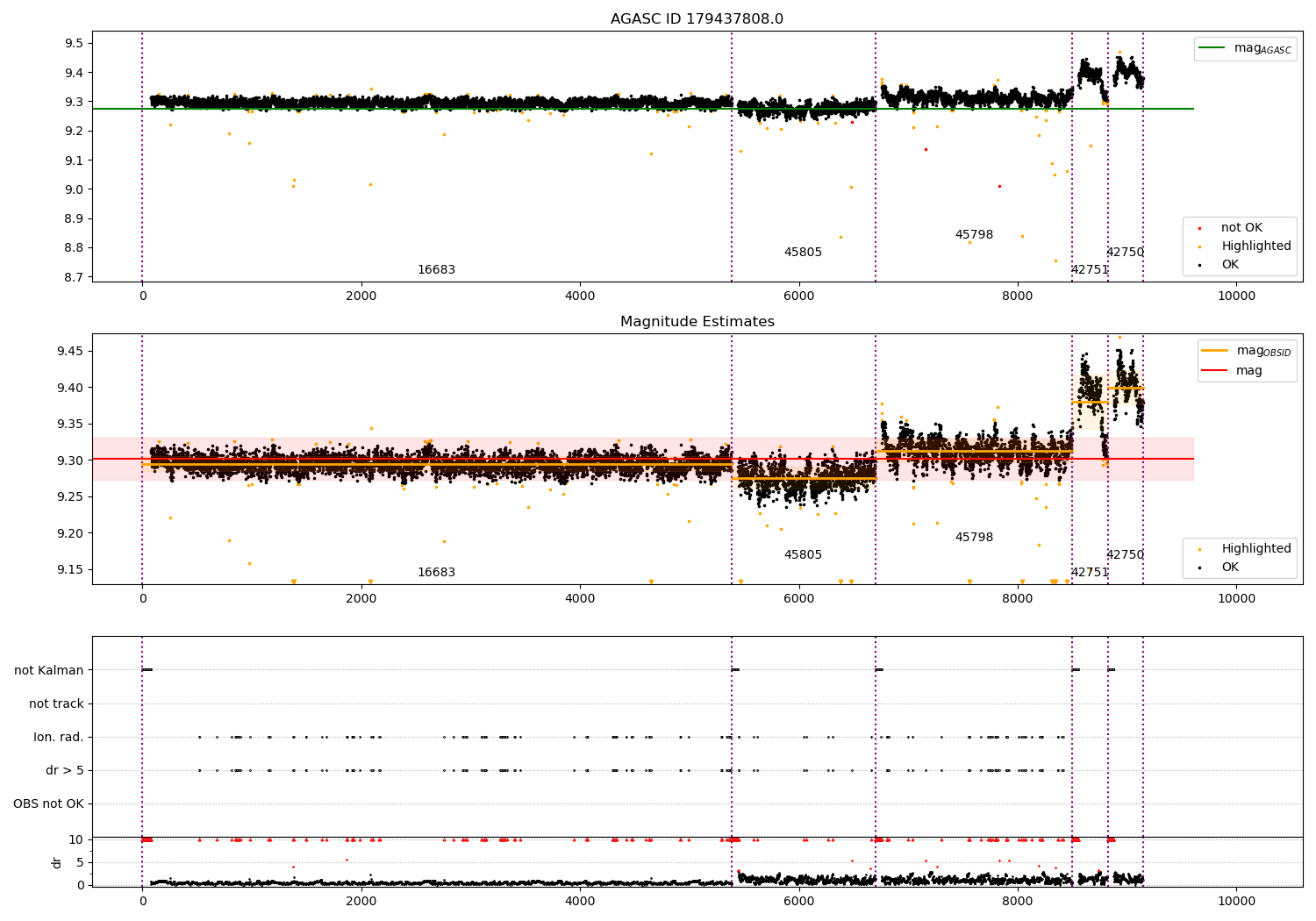This screenshot has width=1316, height=921.
Task: Click the 9.35 y-axis tick label
Action: (x=71, y=424)
